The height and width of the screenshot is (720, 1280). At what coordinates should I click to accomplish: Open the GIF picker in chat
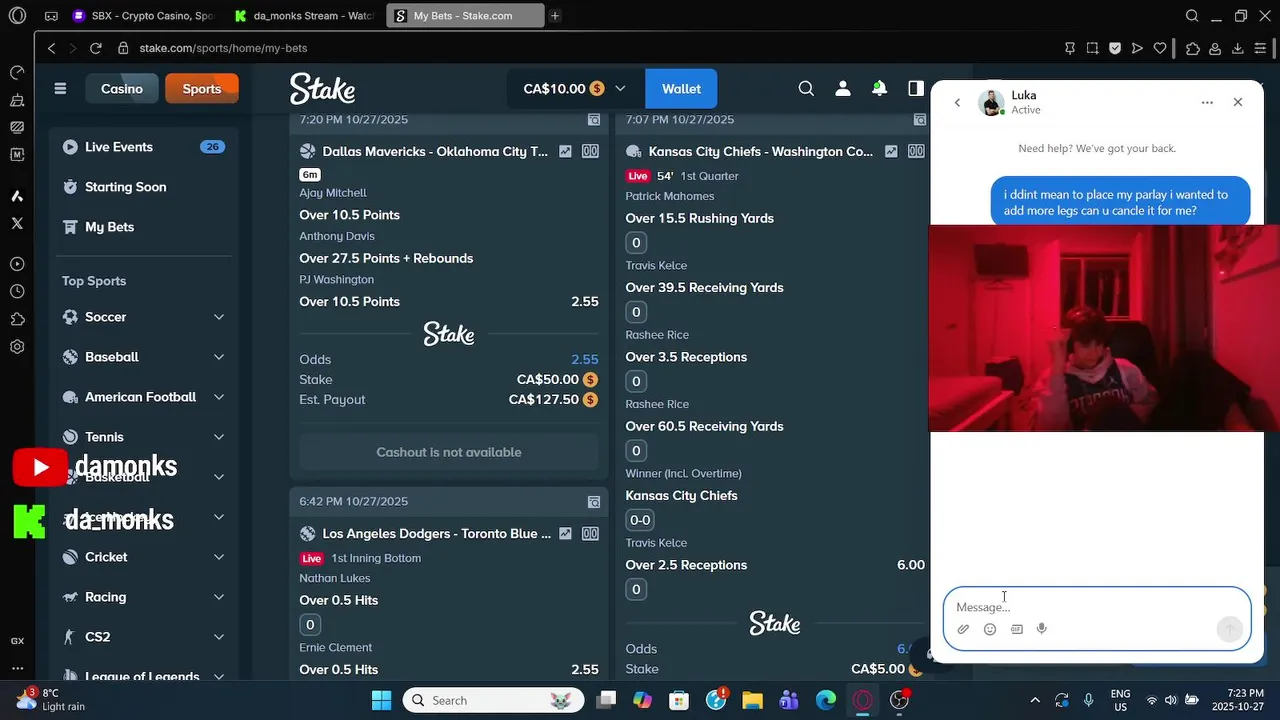click(x=1017, y=629)
